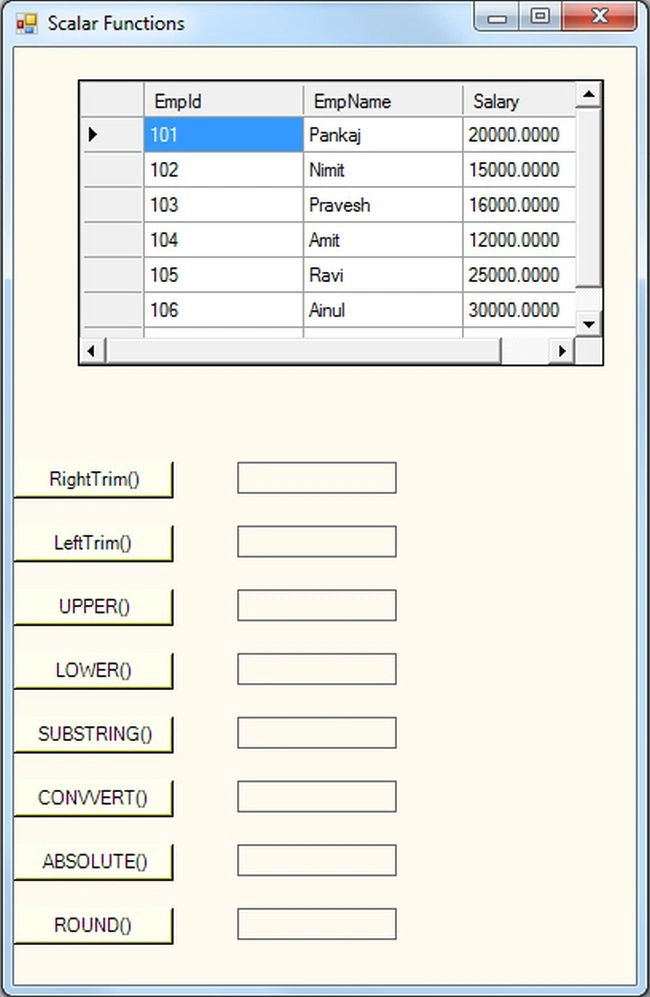Click the LeftTrim() button

coord(93,543)
